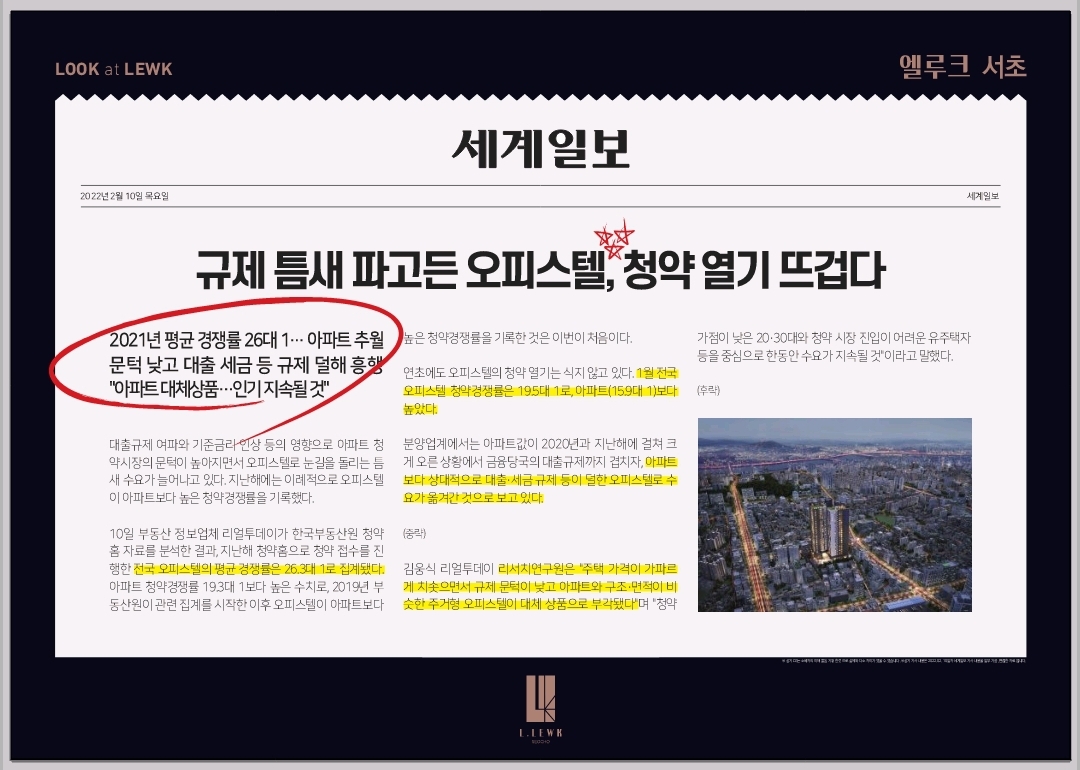
Task: Click the line '10일 부동산 정보업체 리얼투데이가'
Action: click(x=247, y=533)
